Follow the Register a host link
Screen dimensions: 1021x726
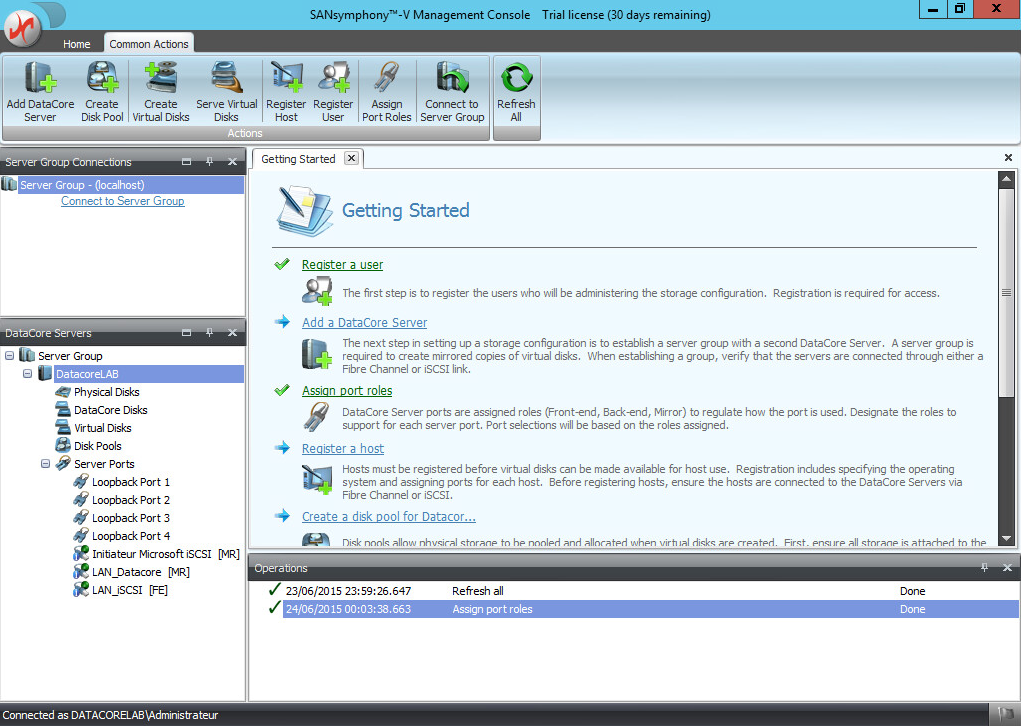(343, 449)
